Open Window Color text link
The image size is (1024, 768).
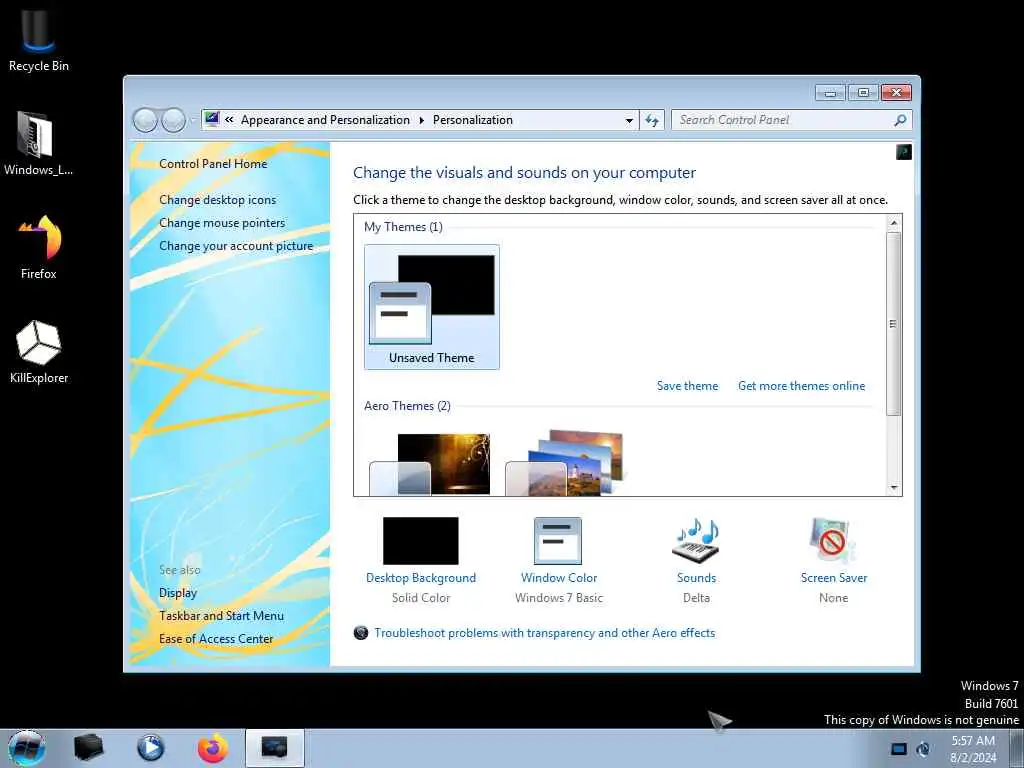[x=558, y=578]
